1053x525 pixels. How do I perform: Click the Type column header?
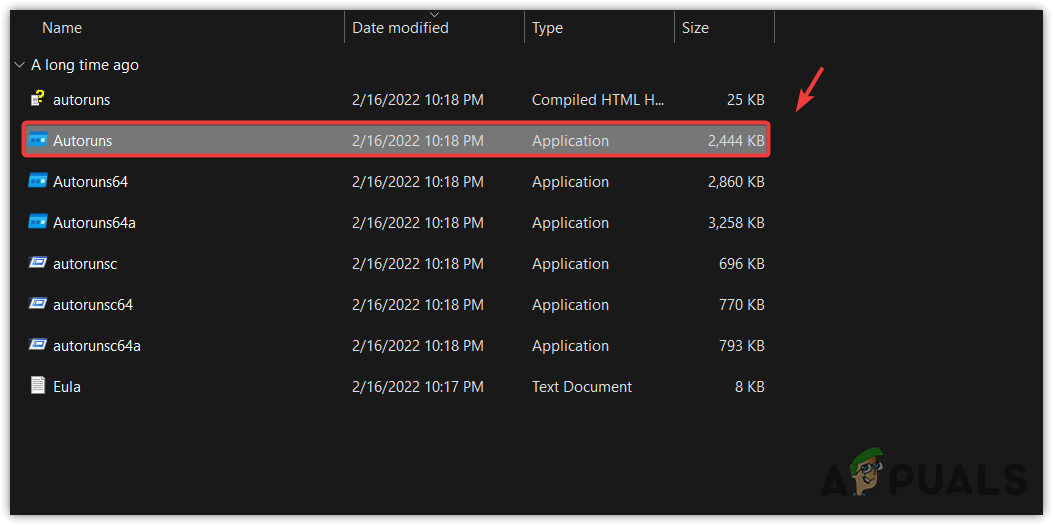click(x=547, y=28)
